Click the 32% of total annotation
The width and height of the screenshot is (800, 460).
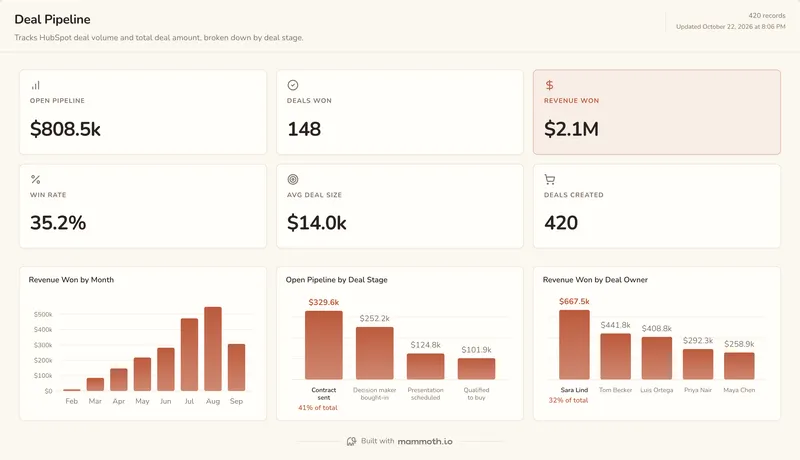click(x=568, y=400)
